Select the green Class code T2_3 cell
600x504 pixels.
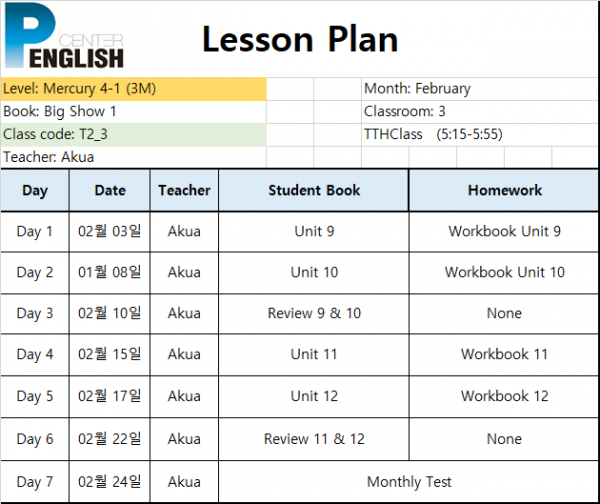pyautogui.click(x=134, y=135)
